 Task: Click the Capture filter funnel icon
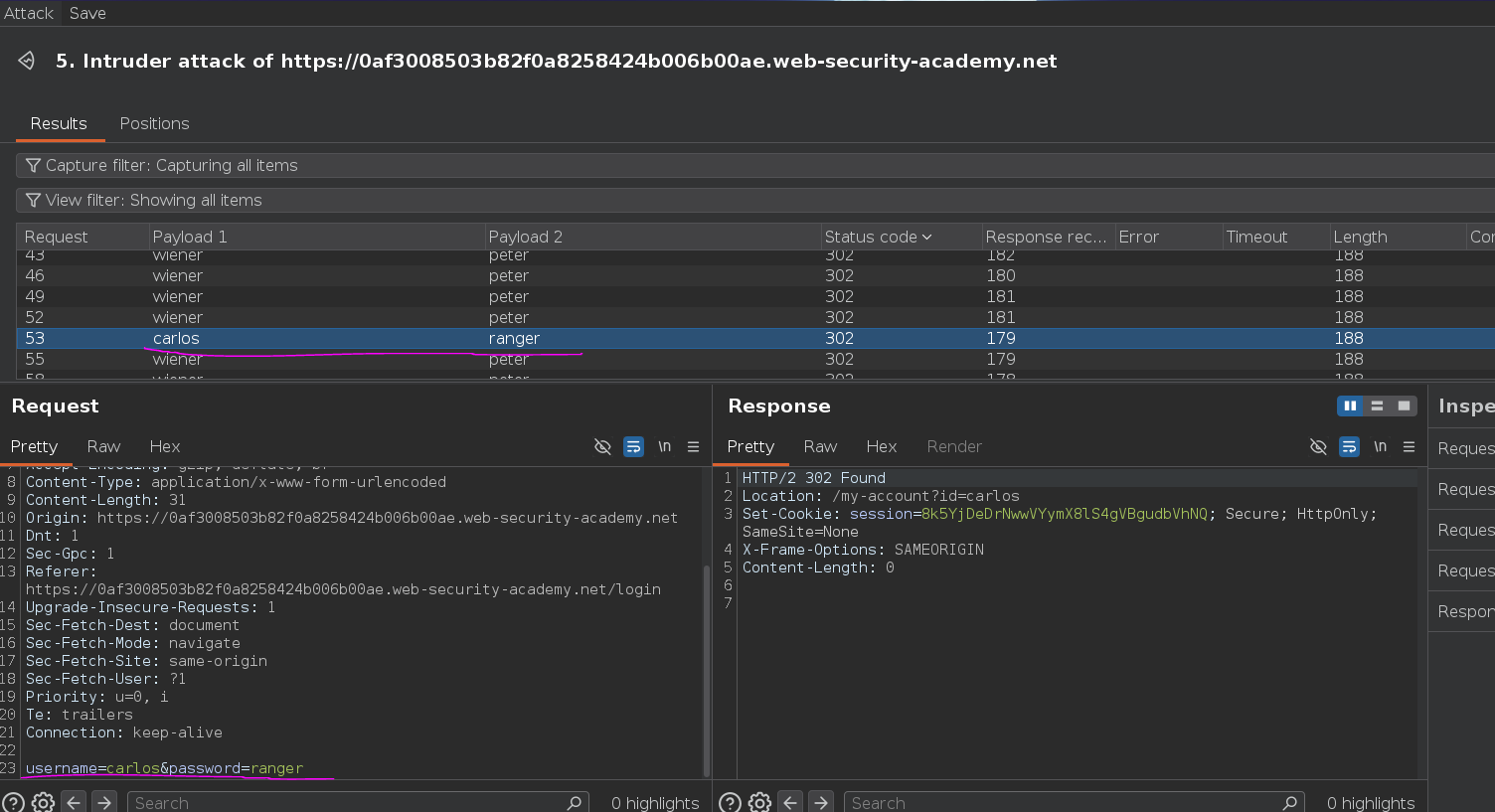pyautogui.click(x=33, y=165)
